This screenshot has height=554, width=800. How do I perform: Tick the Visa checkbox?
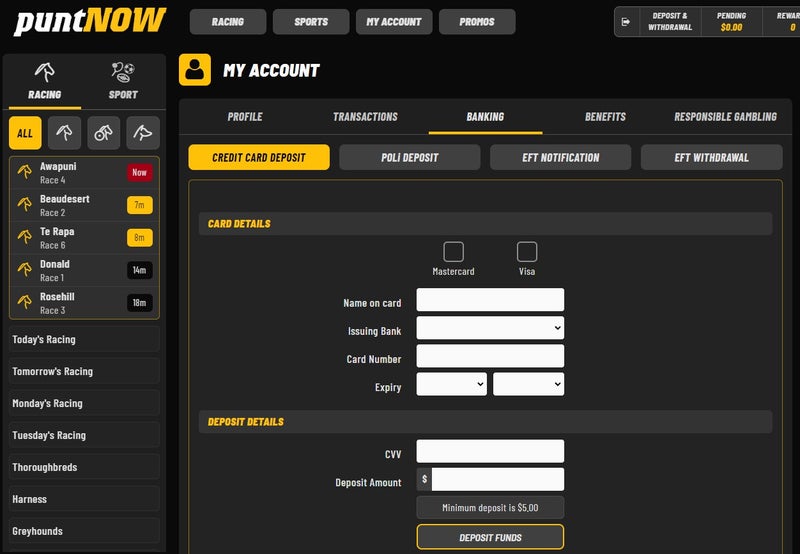point(527,252)
